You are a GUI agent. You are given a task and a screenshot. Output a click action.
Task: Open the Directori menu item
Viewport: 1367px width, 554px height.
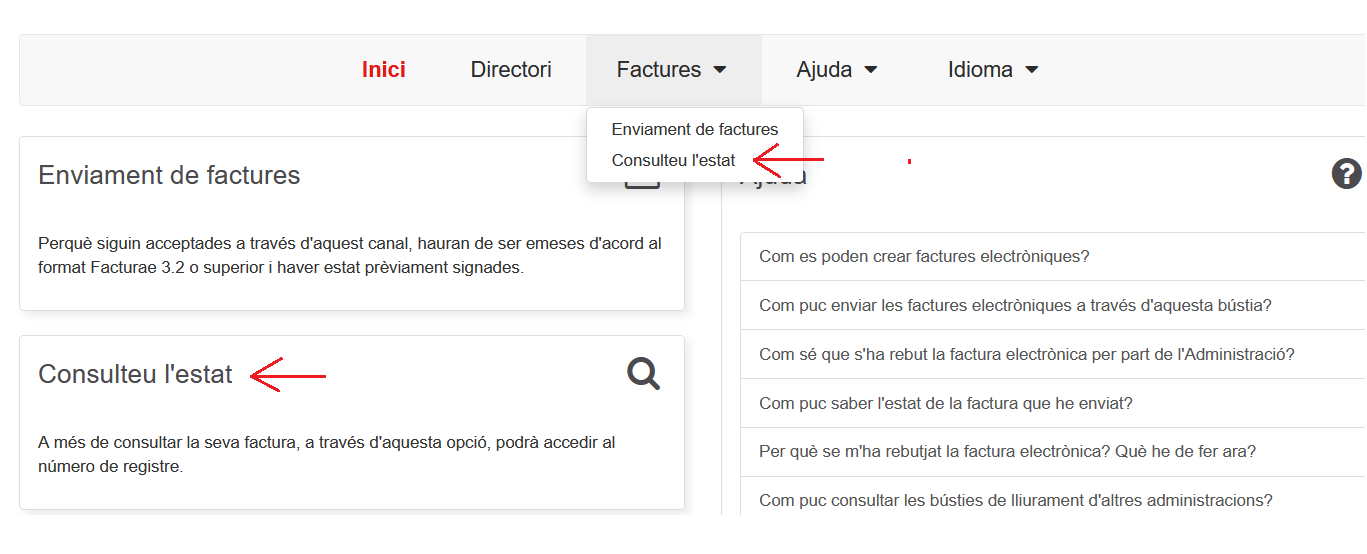pyautogui.click(x=511, y=70)
